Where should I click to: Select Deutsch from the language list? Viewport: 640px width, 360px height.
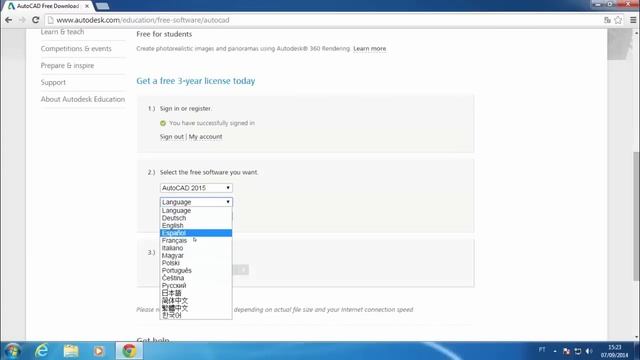click(x=196, y=218)
